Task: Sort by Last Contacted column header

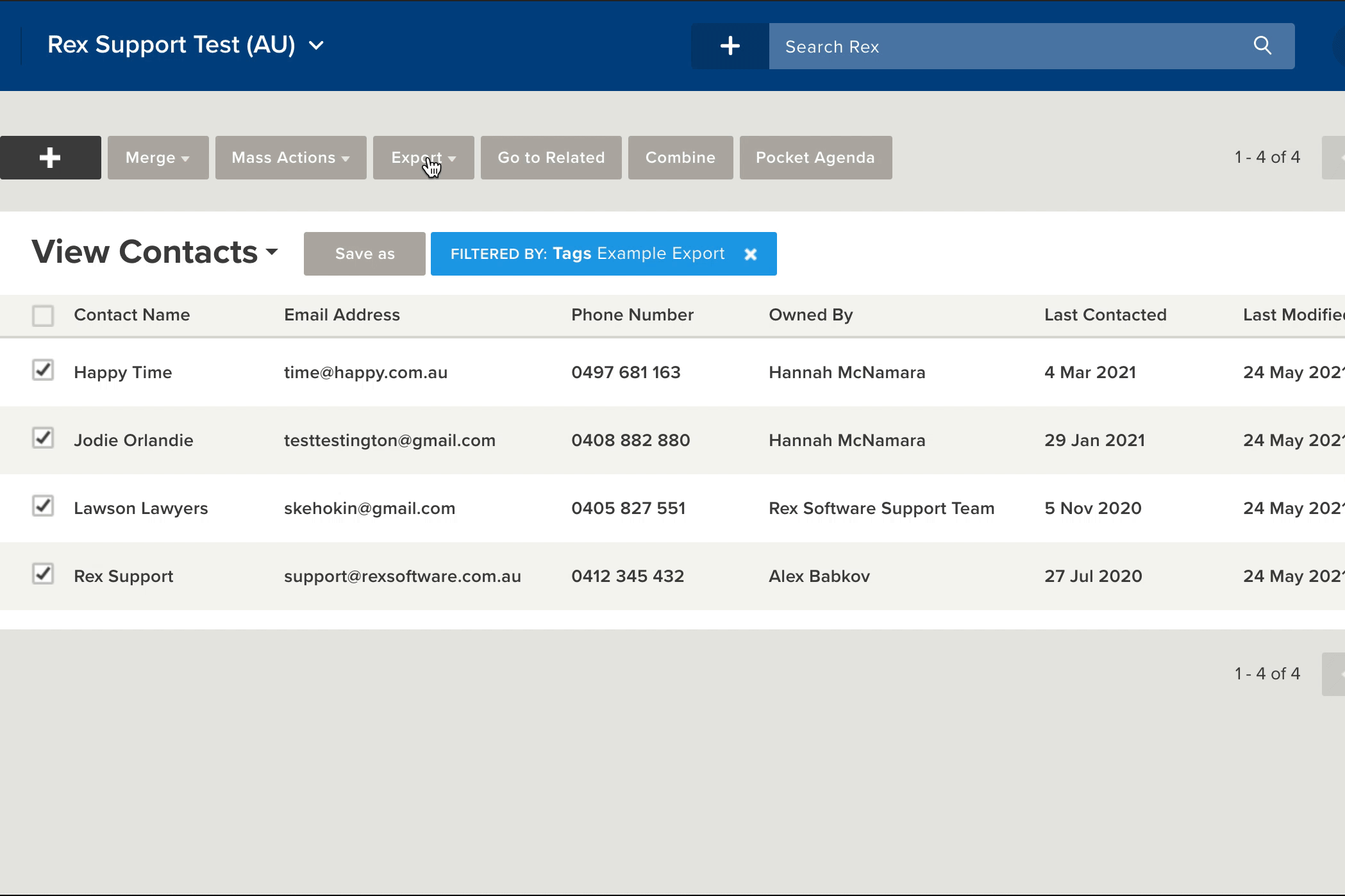Action: (x=1106, y=315)
